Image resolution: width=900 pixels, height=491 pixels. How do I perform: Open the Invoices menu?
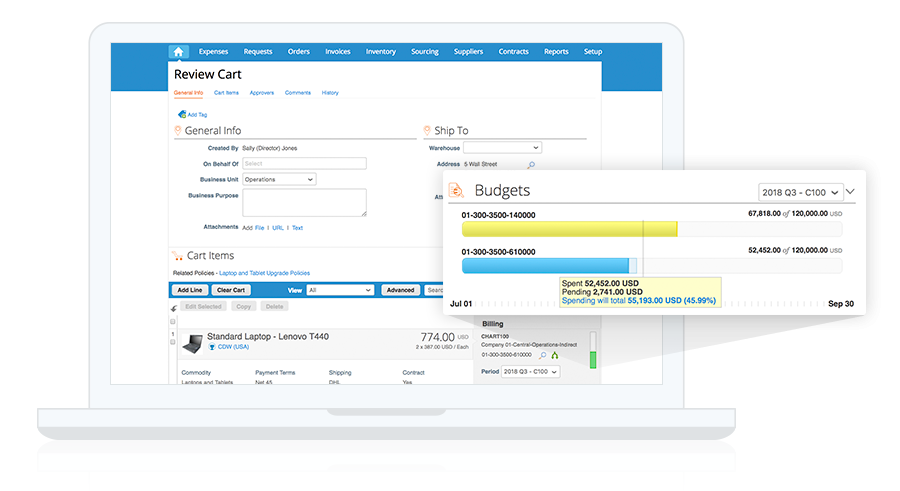(338, 52)
